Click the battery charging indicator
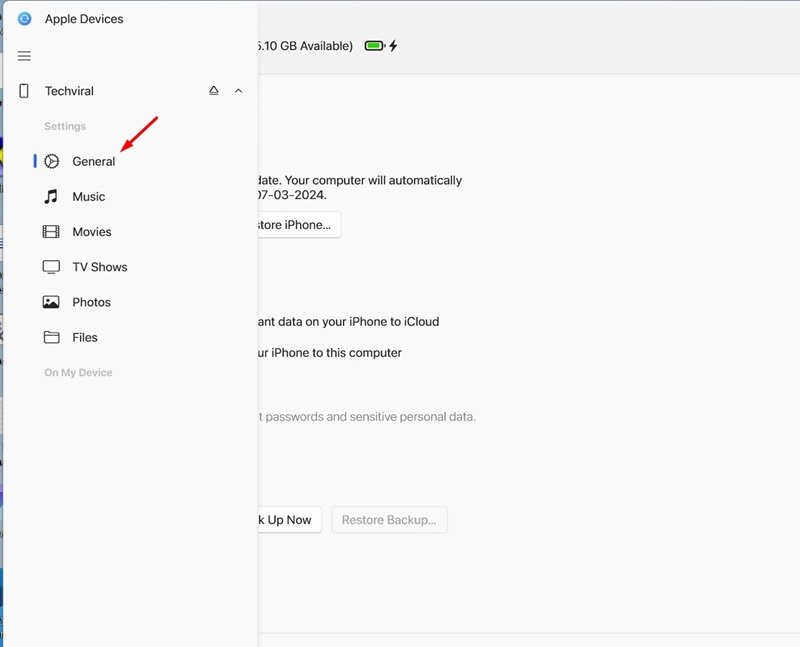The height and width of the screenshot is (647, 800). coord(381,46)
